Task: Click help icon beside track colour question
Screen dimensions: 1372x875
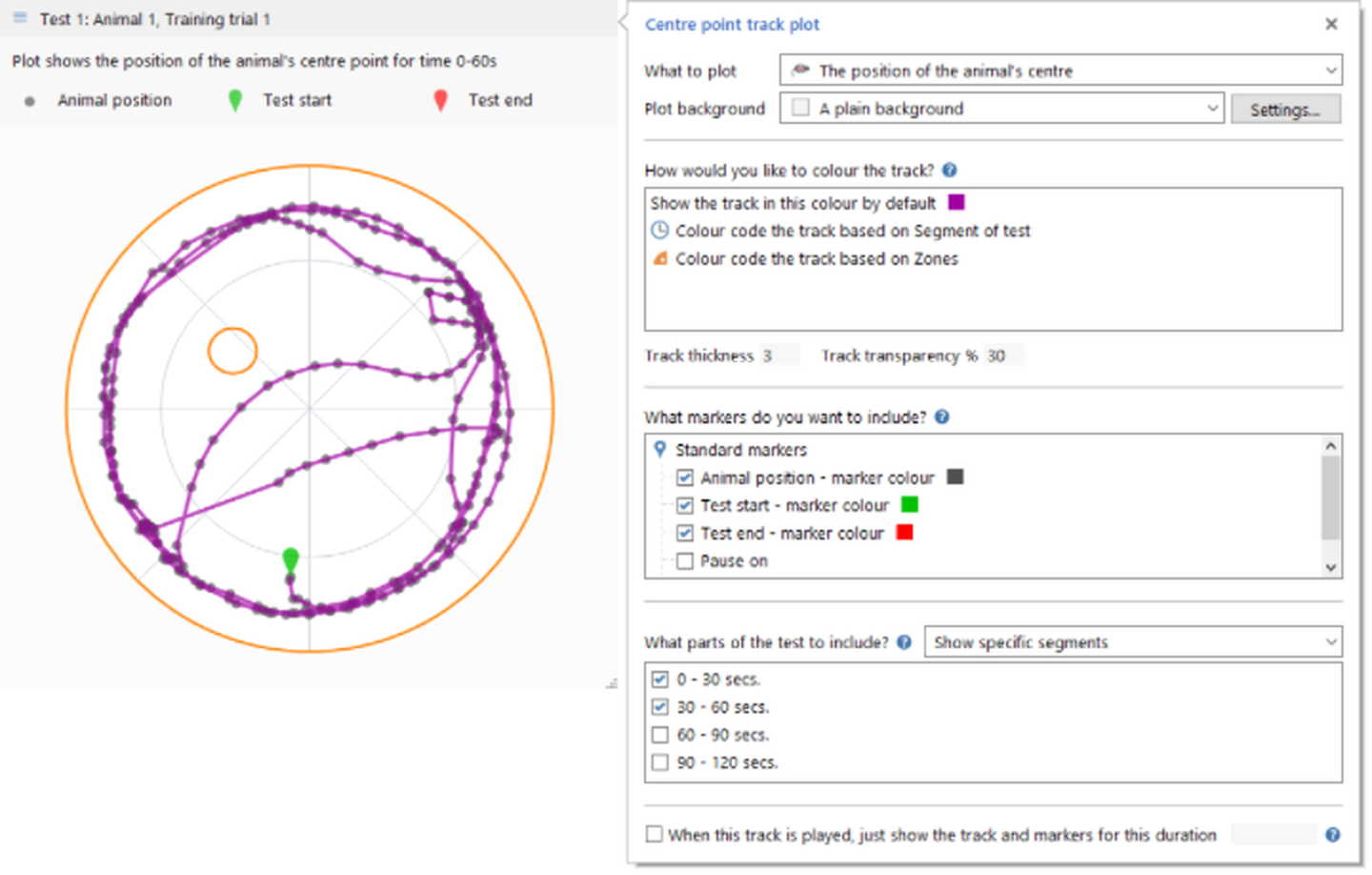Action: (949, 171)
